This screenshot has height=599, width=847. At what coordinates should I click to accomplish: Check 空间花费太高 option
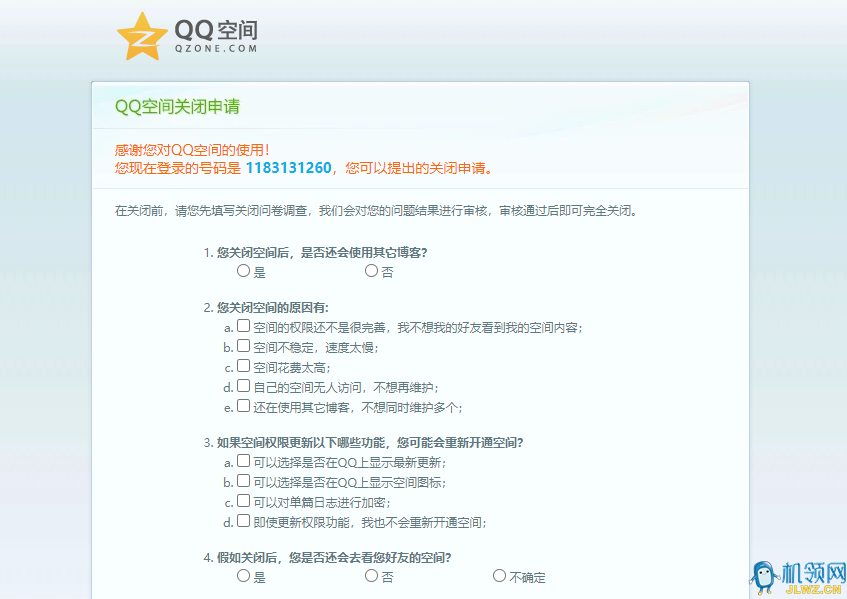244,366
